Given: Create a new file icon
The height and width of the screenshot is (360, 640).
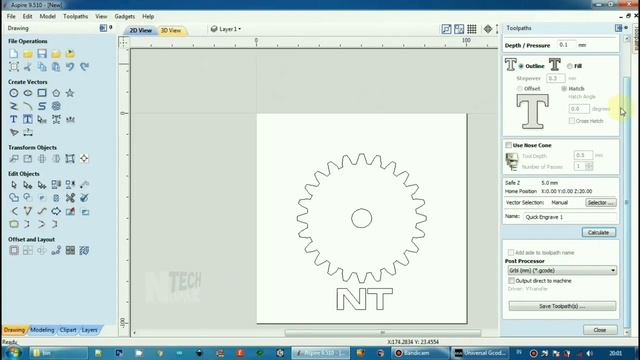Looking at the screenshot, I should click(13, 54).
